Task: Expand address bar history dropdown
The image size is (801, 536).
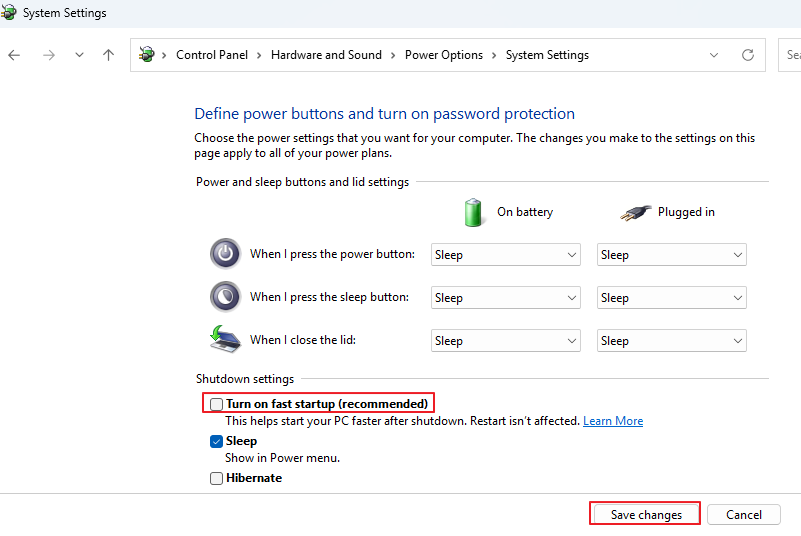Action: [713, 55]
